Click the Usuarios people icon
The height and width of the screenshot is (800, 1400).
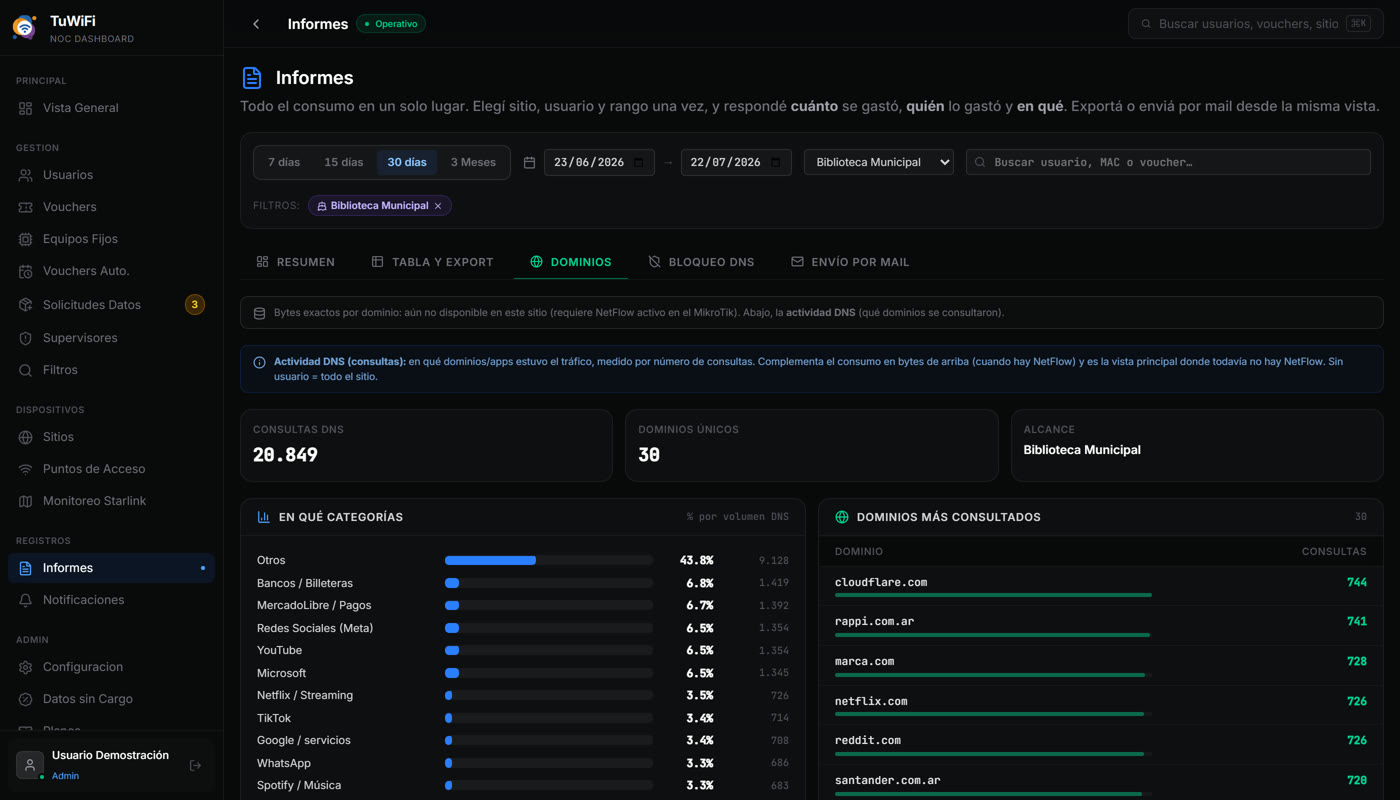tap(26, 175)
